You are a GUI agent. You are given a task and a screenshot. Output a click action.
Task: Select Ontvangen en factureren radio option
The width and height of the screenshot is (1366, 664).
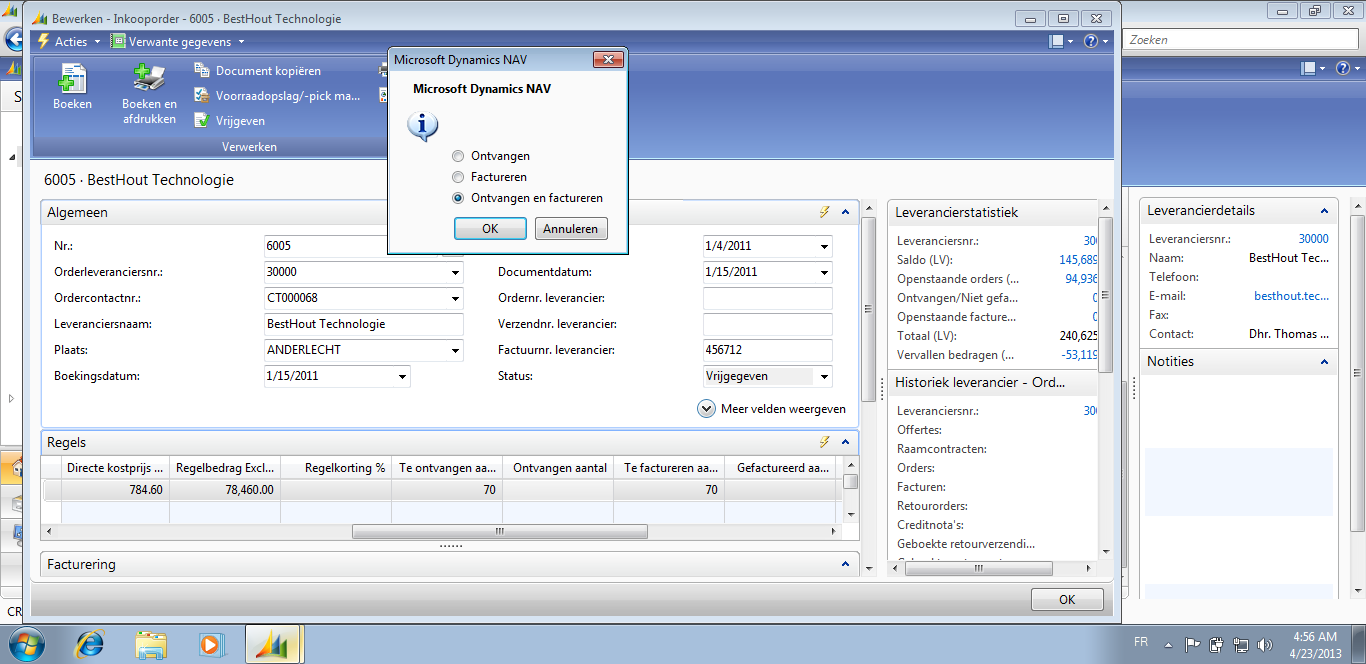tap(458, 198)
